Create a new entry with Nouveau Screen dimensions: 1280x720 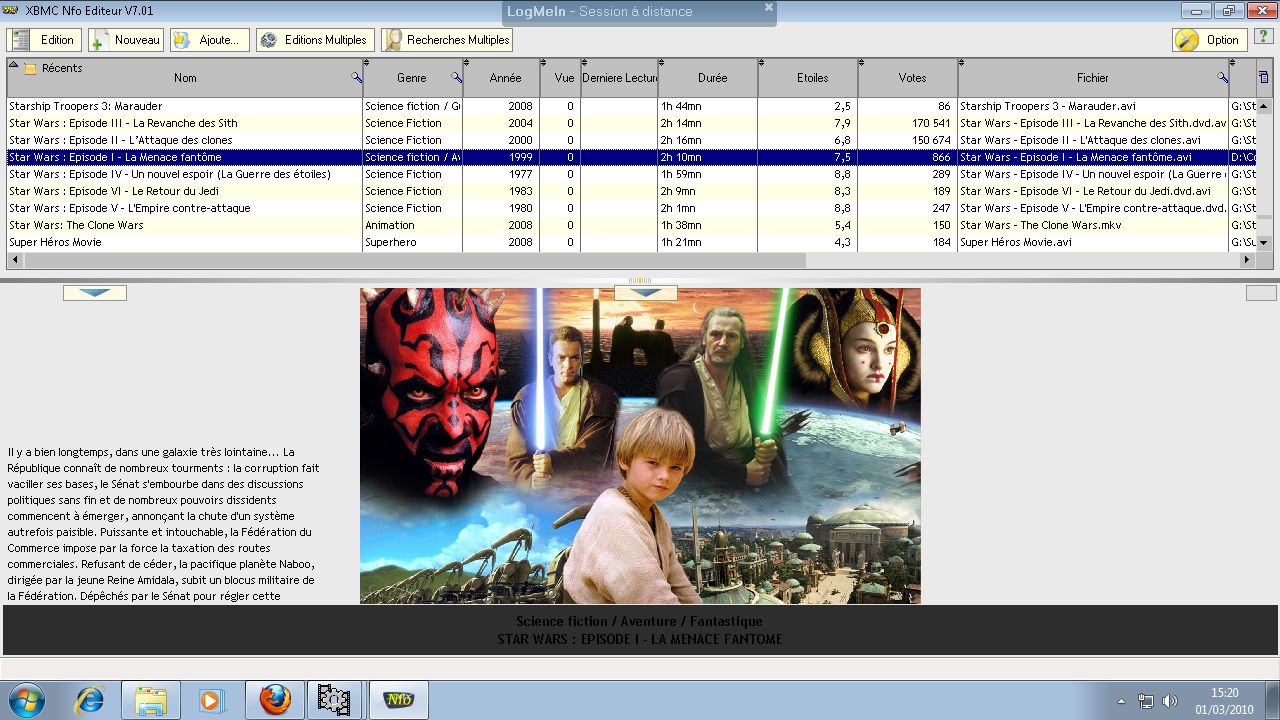point(125,40)
